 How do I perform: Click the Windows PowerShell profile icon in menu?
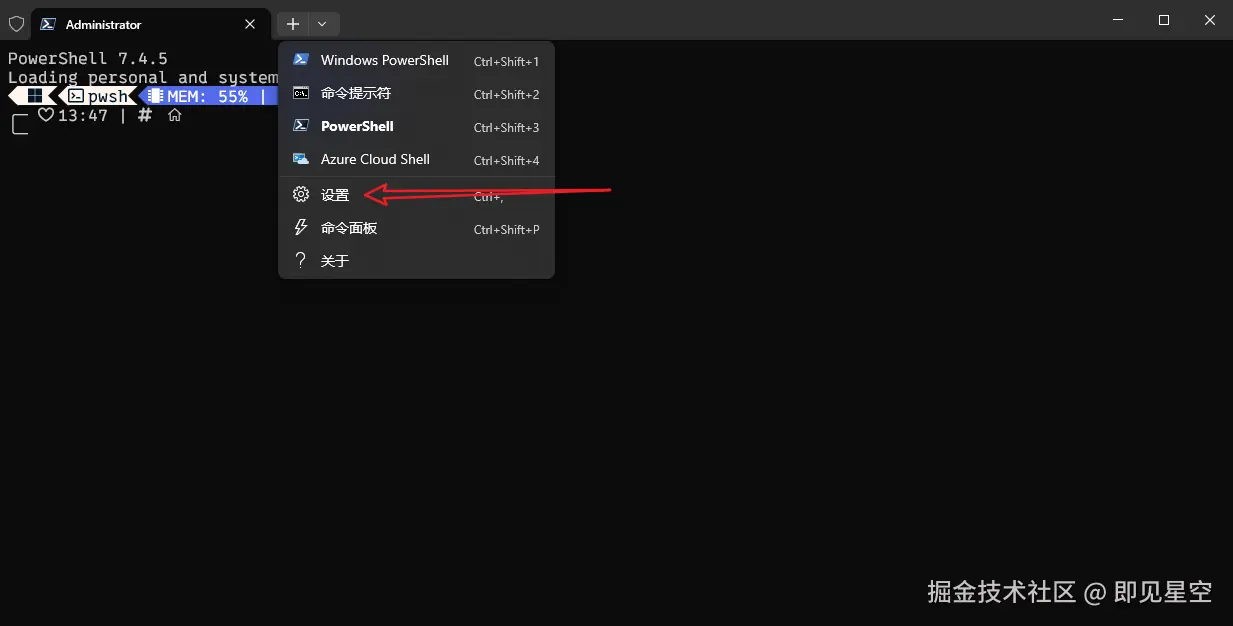[x=300, y=60]
